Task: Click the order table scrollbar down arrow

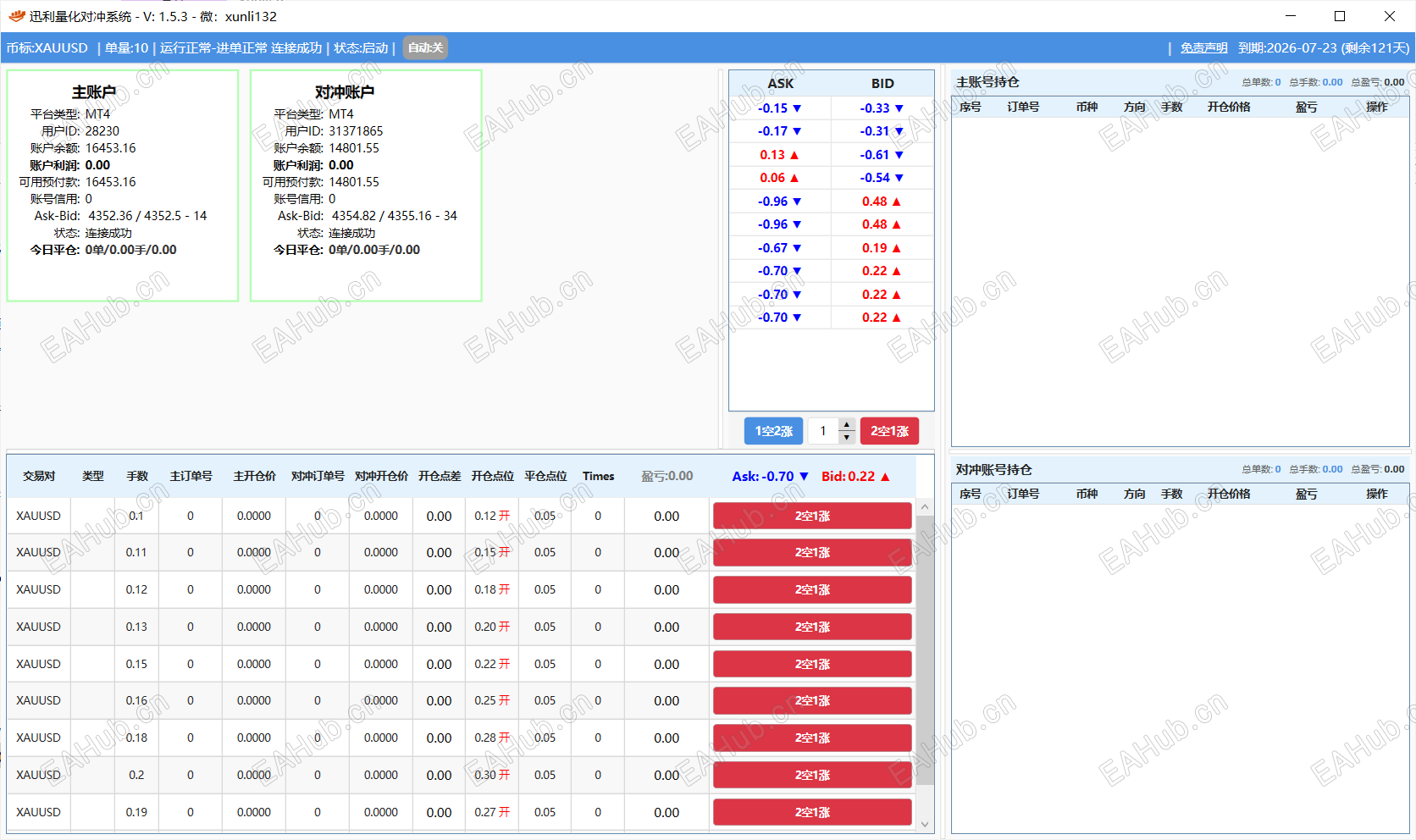Action: pos(925,824)
